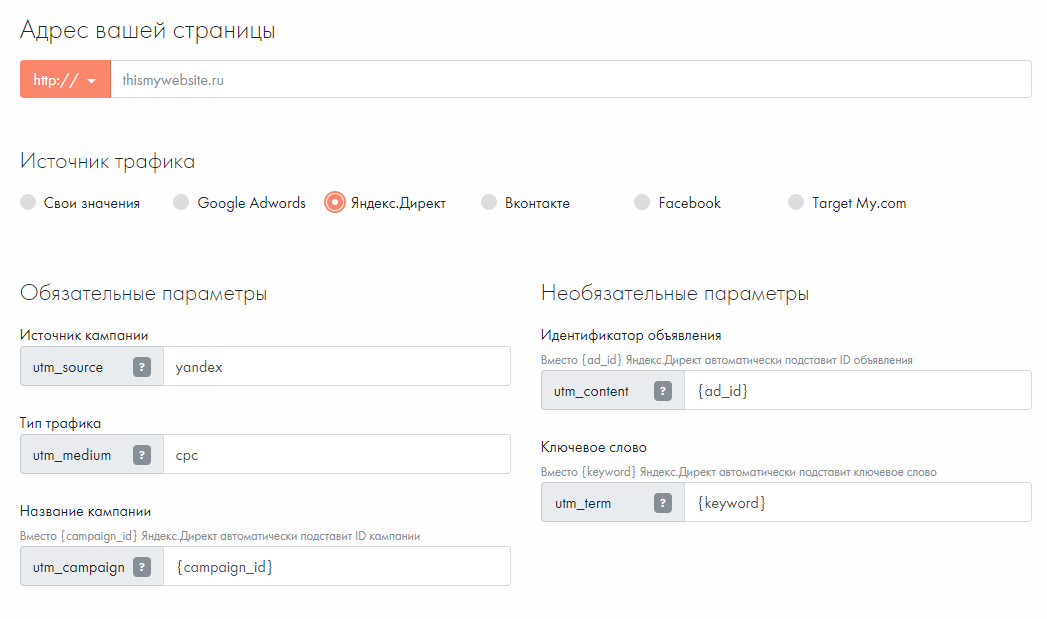Select the Google Adwords traffic source
Screen dimensions: 1047x619
point(181,202)
